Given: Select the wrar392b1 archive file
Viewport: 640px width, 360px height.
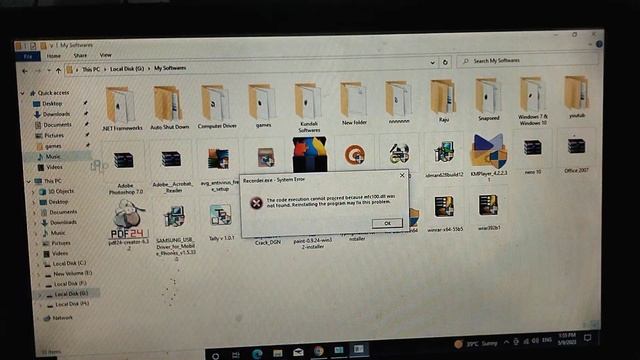Looking at the screenshot, I should 489,211.
